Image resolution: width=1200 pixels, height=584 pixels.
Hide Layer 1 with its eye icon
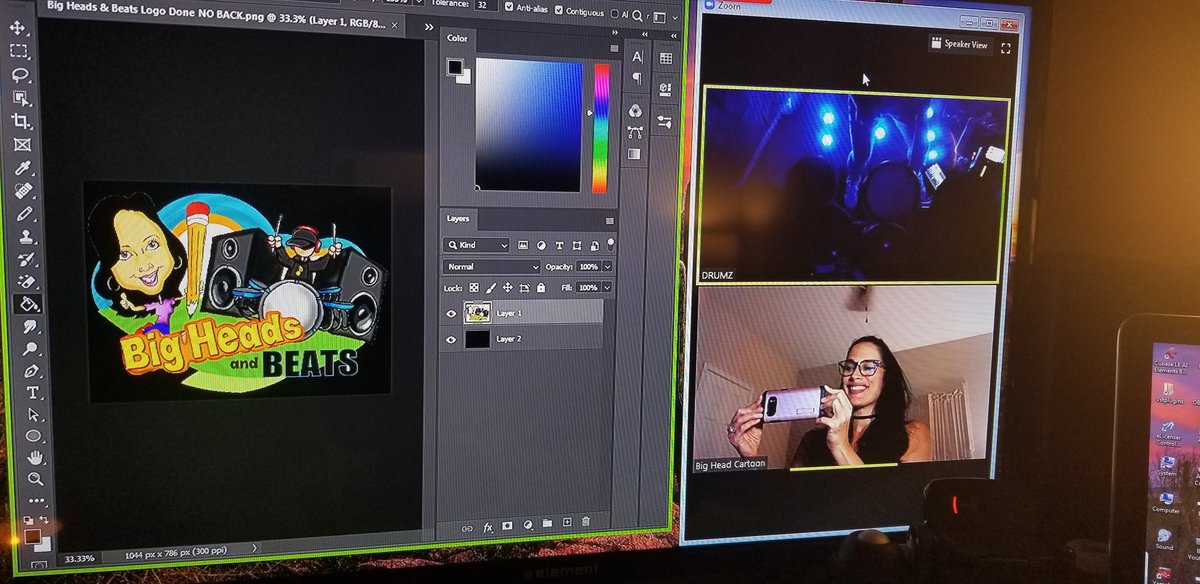point(452,314)
